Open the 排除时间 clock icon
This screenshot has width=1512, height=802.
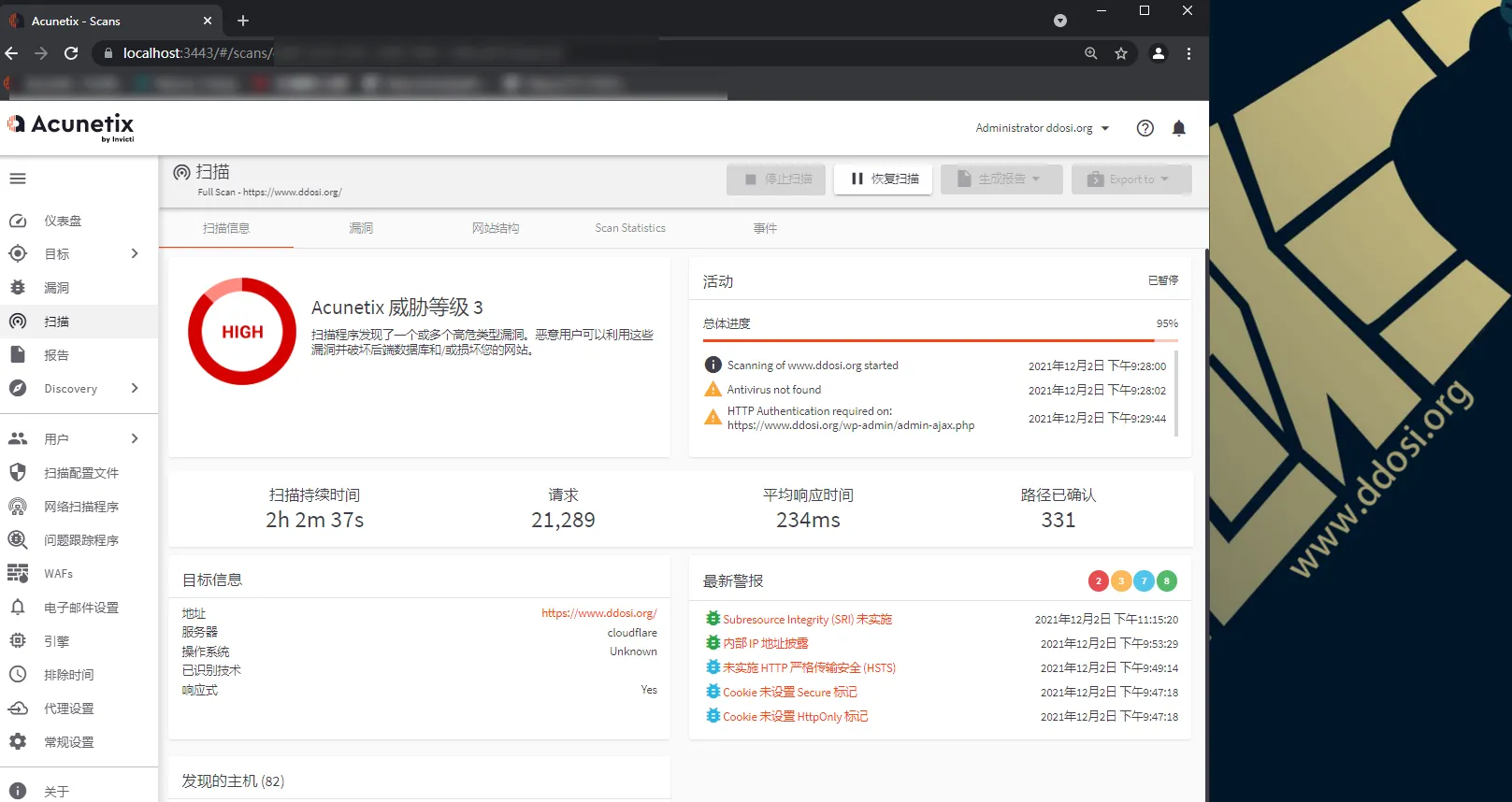18,675
